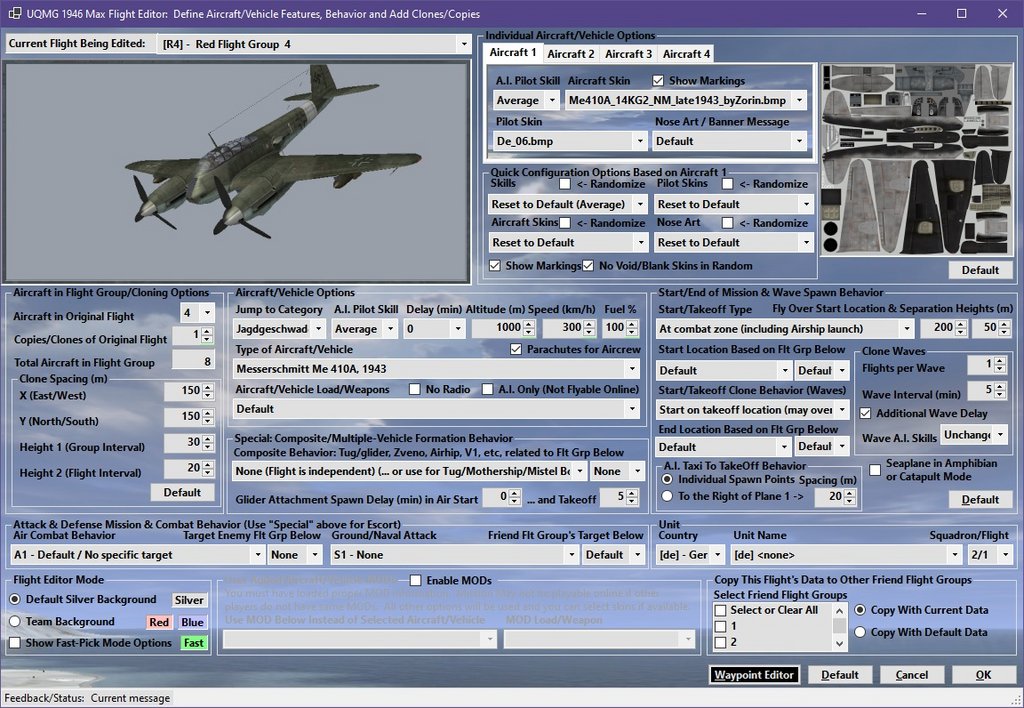
Task: Toggle No Void/Blank Skins in Random
Action: pyautogui.click(x=588, y=266)
